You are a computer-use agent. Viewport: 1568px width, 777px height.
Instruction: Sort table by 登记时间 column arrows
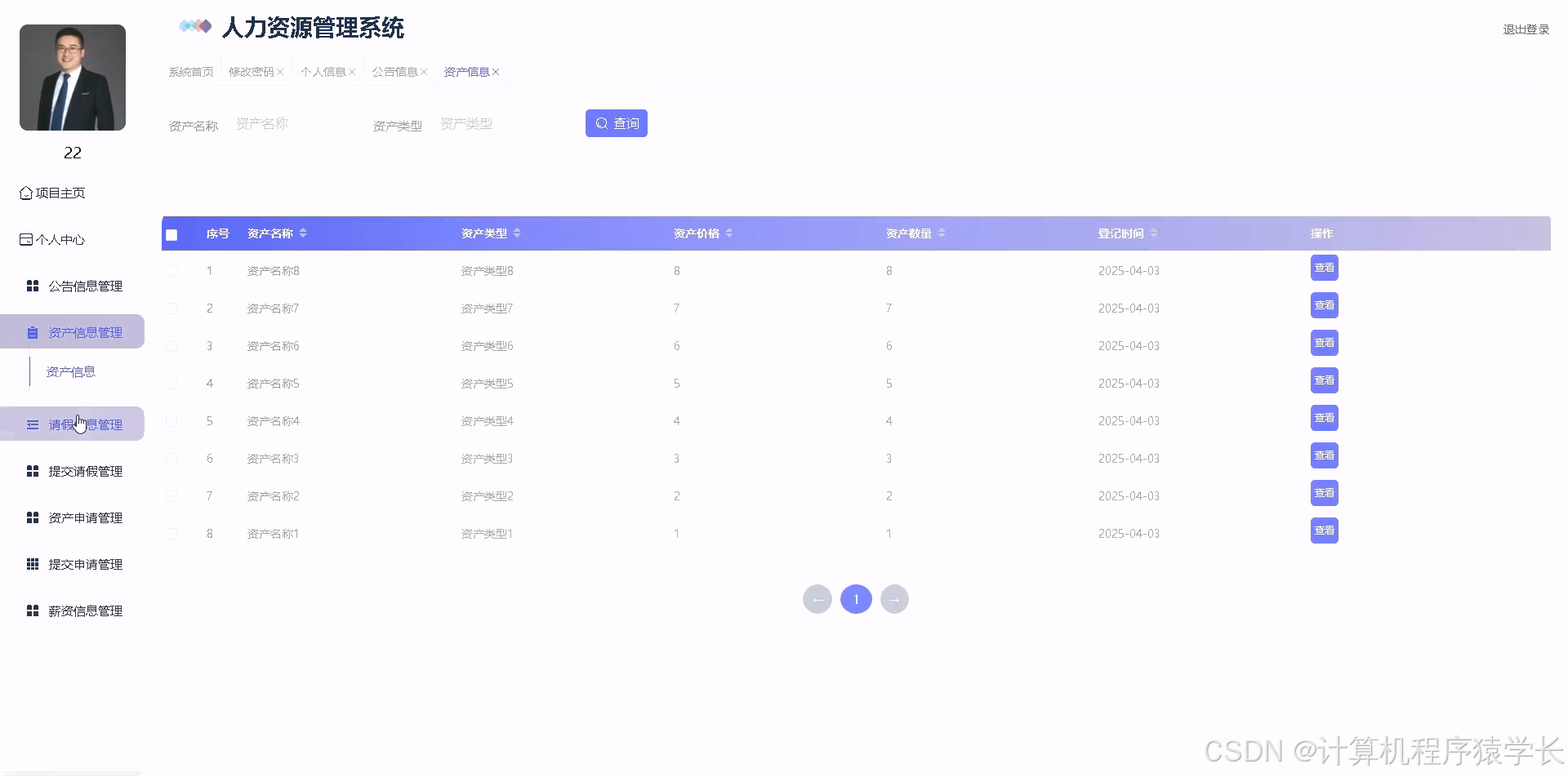coord(1155,233)
